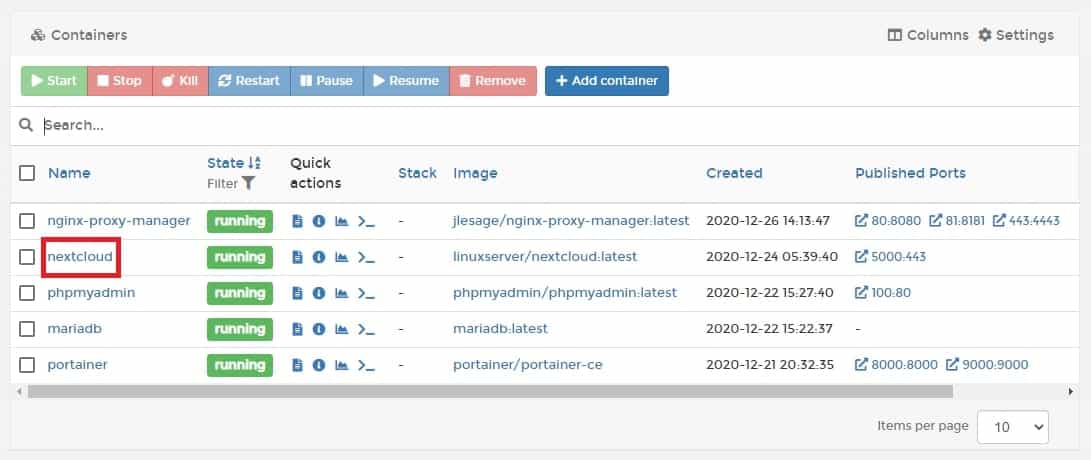Viewport: 1091px width, 460px height.
Task: Sort by the Name column header
Action: pyautogui.click(x=69, y=173)
